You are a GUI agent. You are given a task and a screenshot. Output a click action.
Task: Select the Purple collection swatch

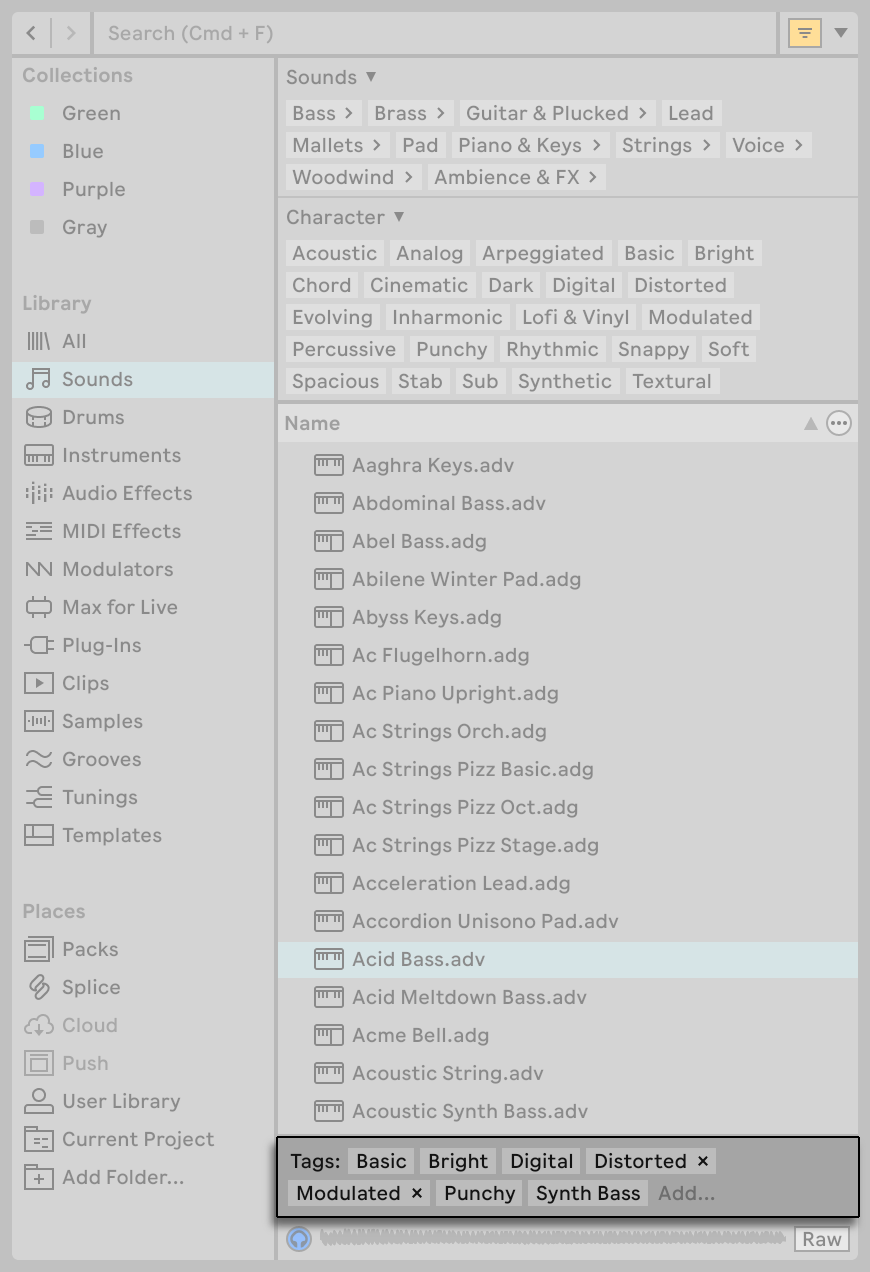37,189
